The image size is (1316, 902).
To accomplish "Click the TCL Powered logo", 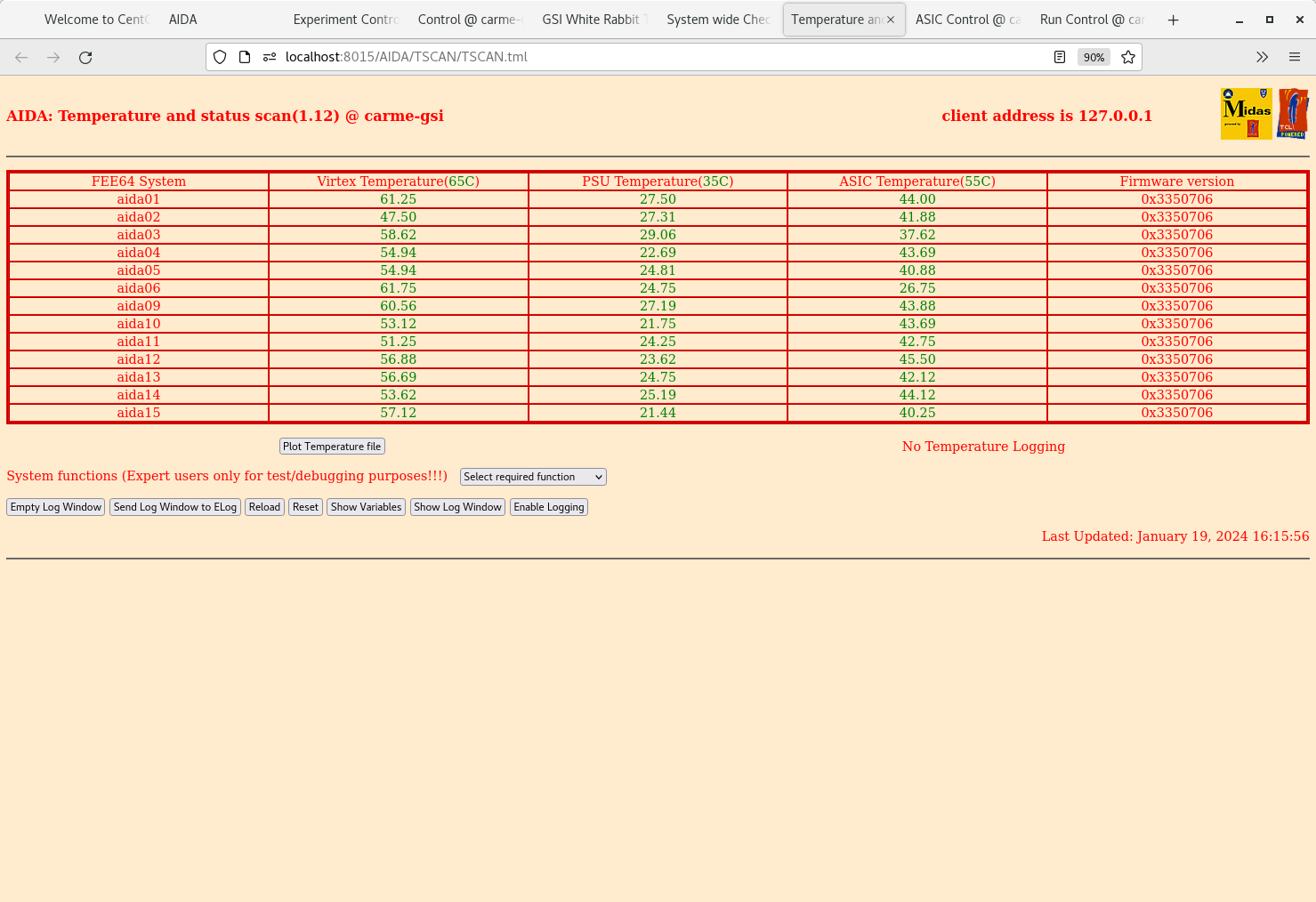I will pos(1293,114).
